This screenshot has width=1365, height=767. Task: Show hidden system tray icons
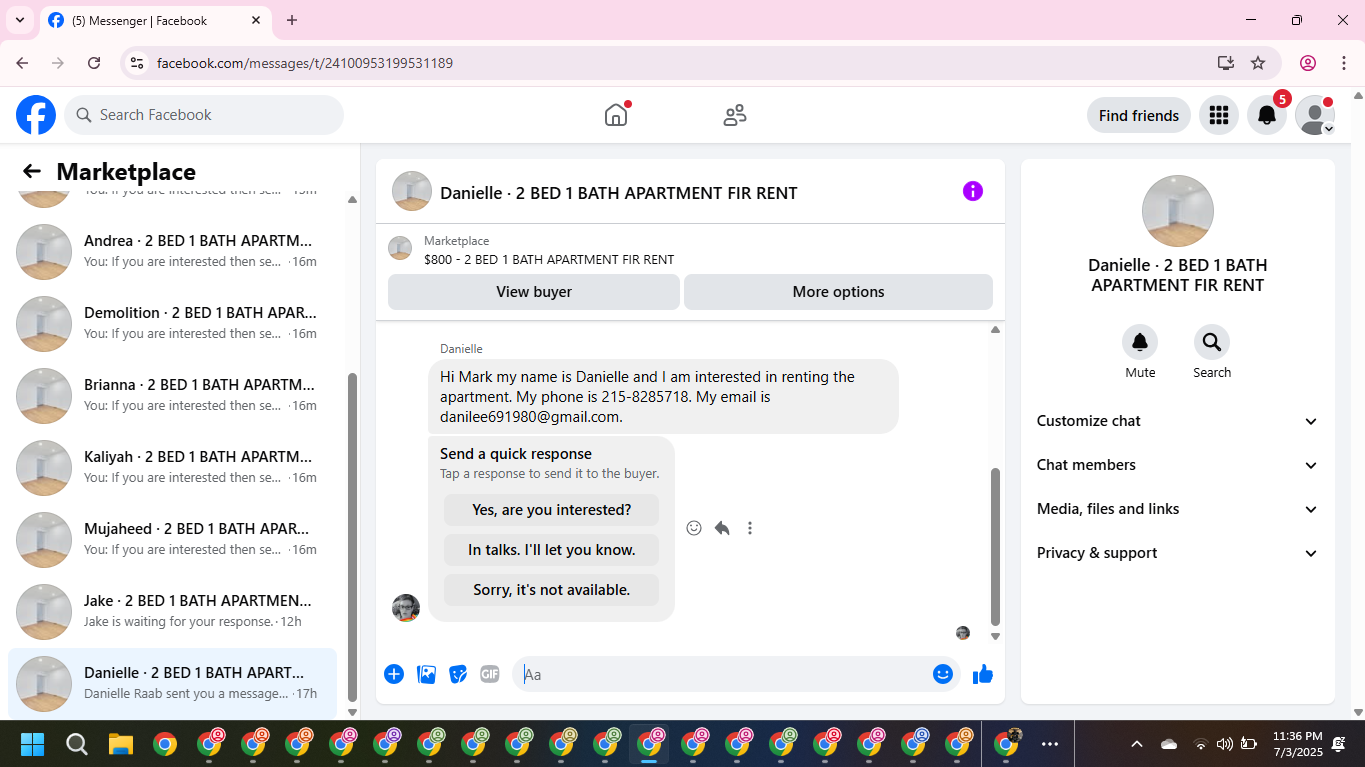click(x=1137, y=744)
